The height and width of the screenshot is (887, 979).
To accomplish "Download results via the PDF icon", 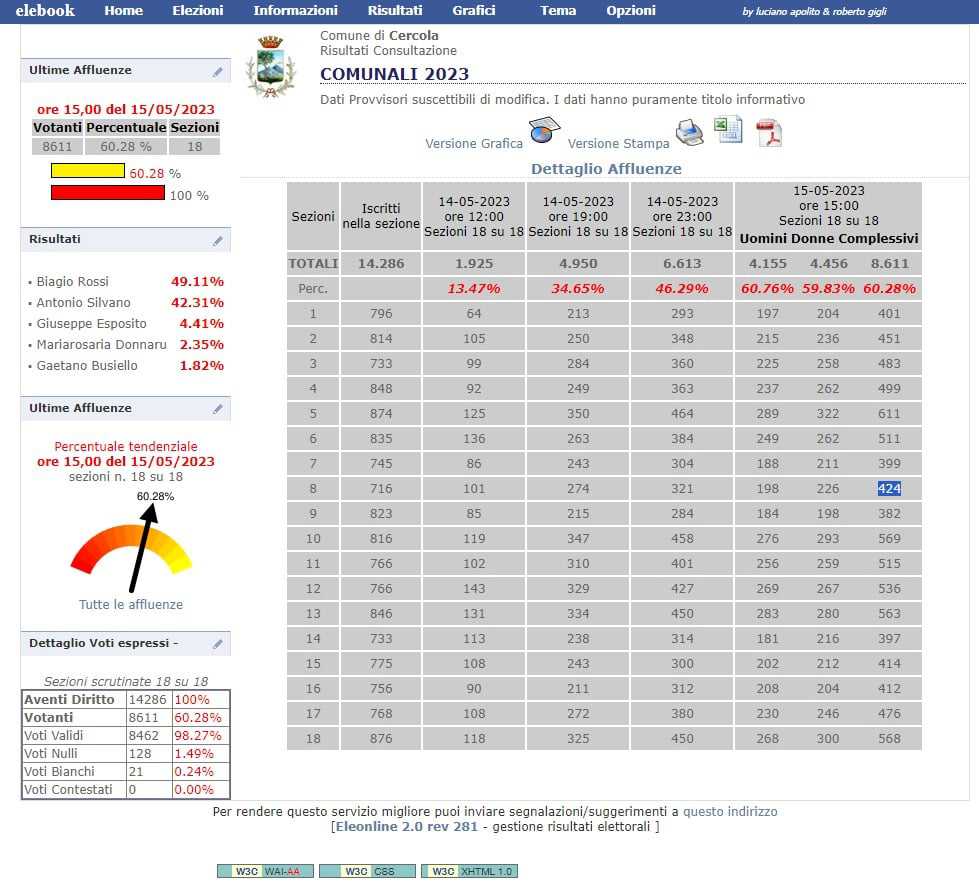I will pos(767,132).
